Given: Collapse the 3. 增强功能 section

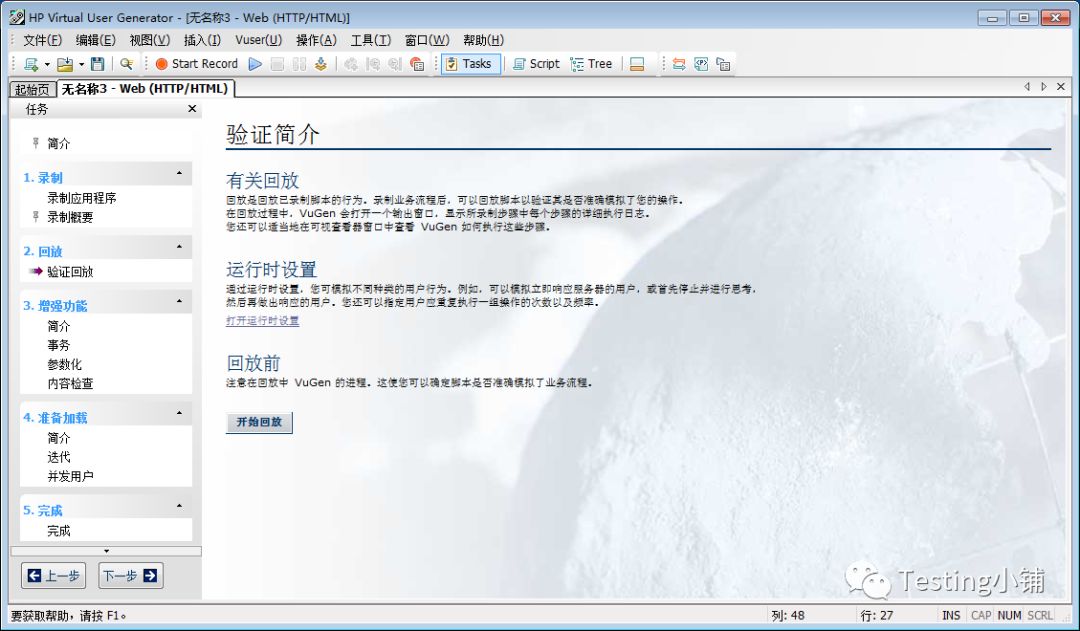Looking at the screenshot, I should 179,302.
